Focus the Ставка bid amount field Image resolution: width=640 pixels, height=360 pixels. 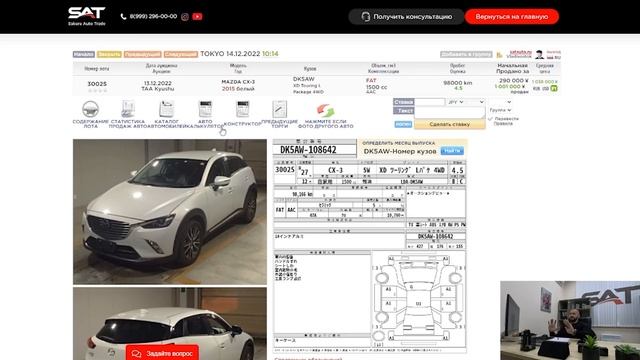click(x=429, y=102)
